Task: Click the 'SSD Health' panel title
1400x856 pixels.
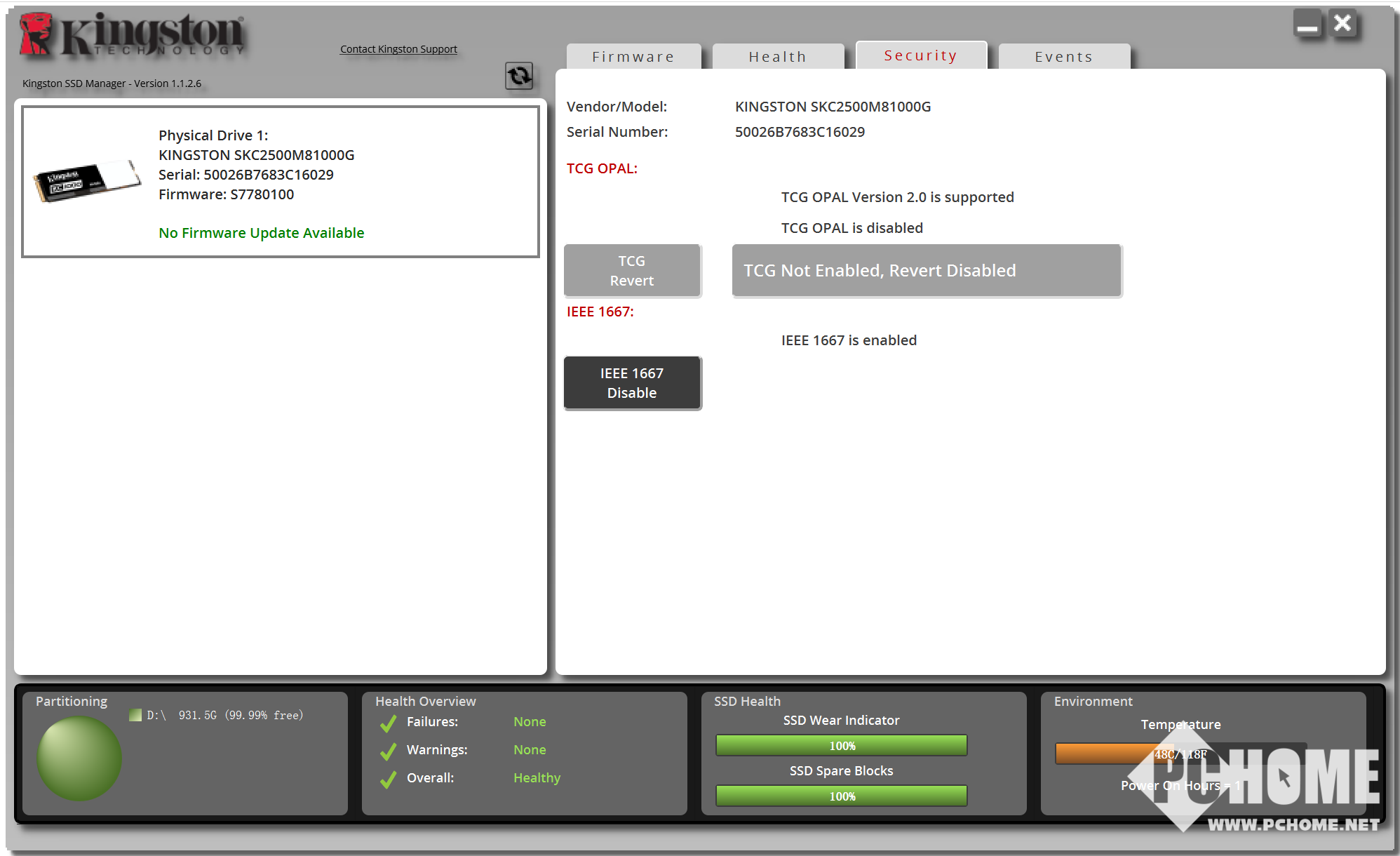Action: point(747,702)
